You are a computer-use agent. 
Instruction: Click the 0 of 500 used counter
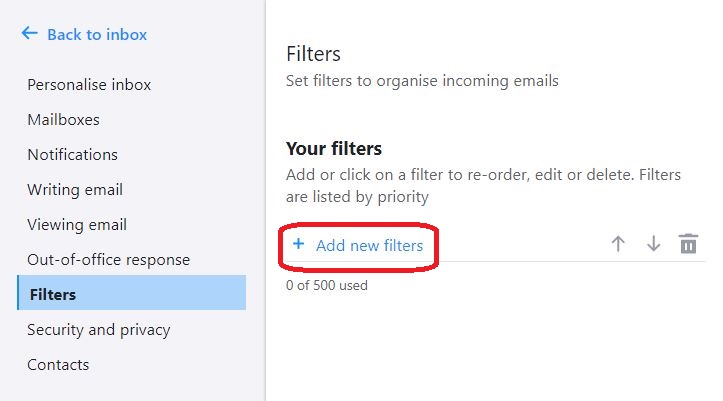pos(326,285)
